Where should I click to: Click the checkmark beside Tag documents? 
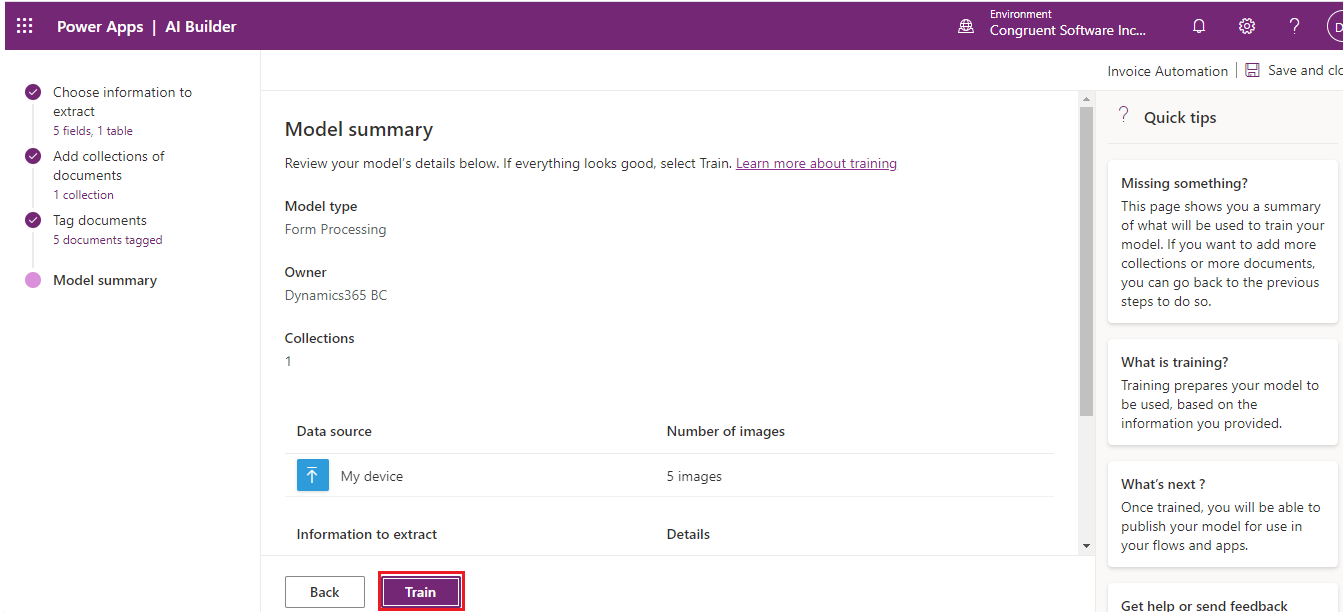(33, 220)
